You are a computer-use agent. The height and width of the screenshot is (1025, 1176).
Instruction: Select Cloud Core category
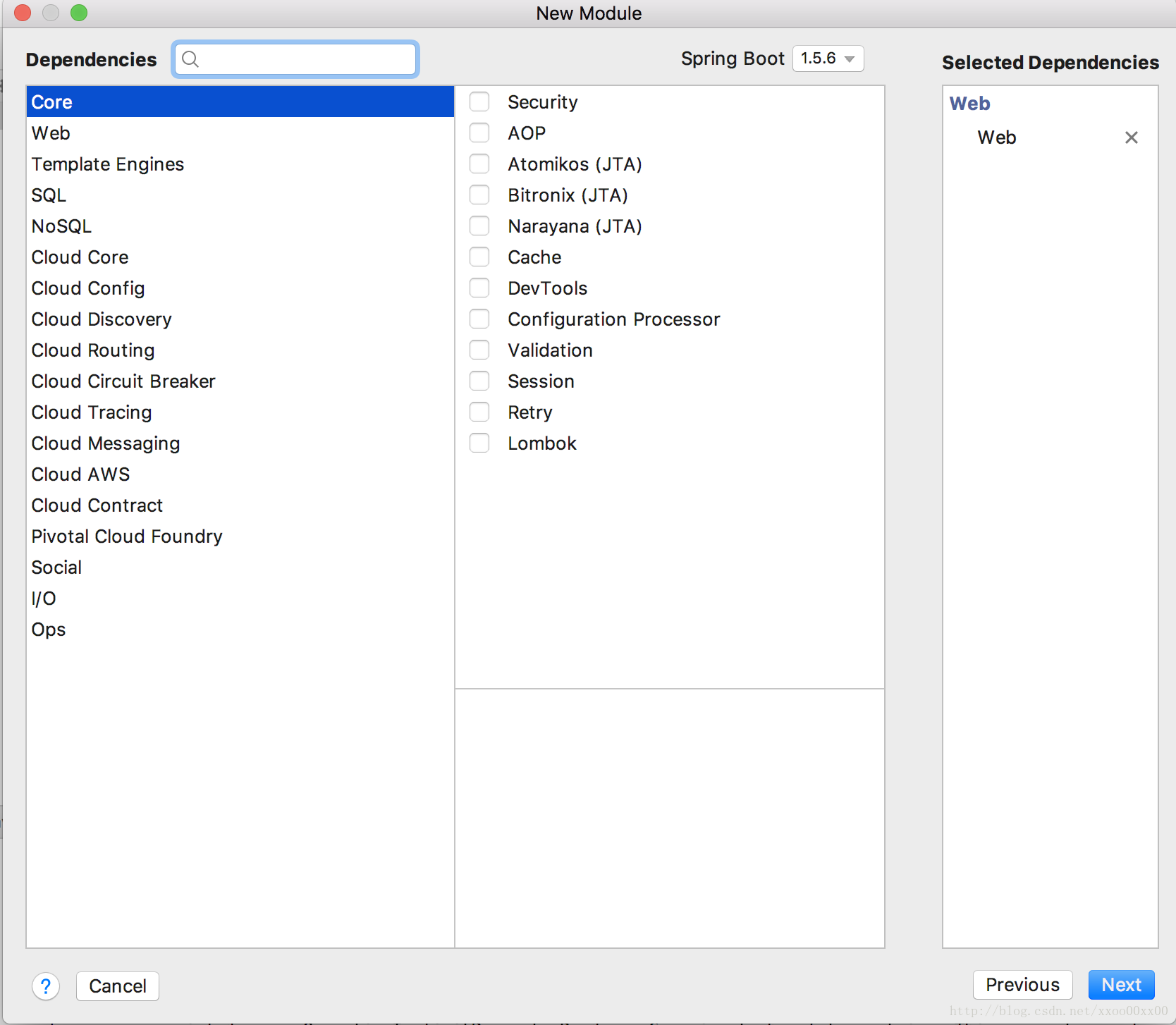[x=240, y=257]
